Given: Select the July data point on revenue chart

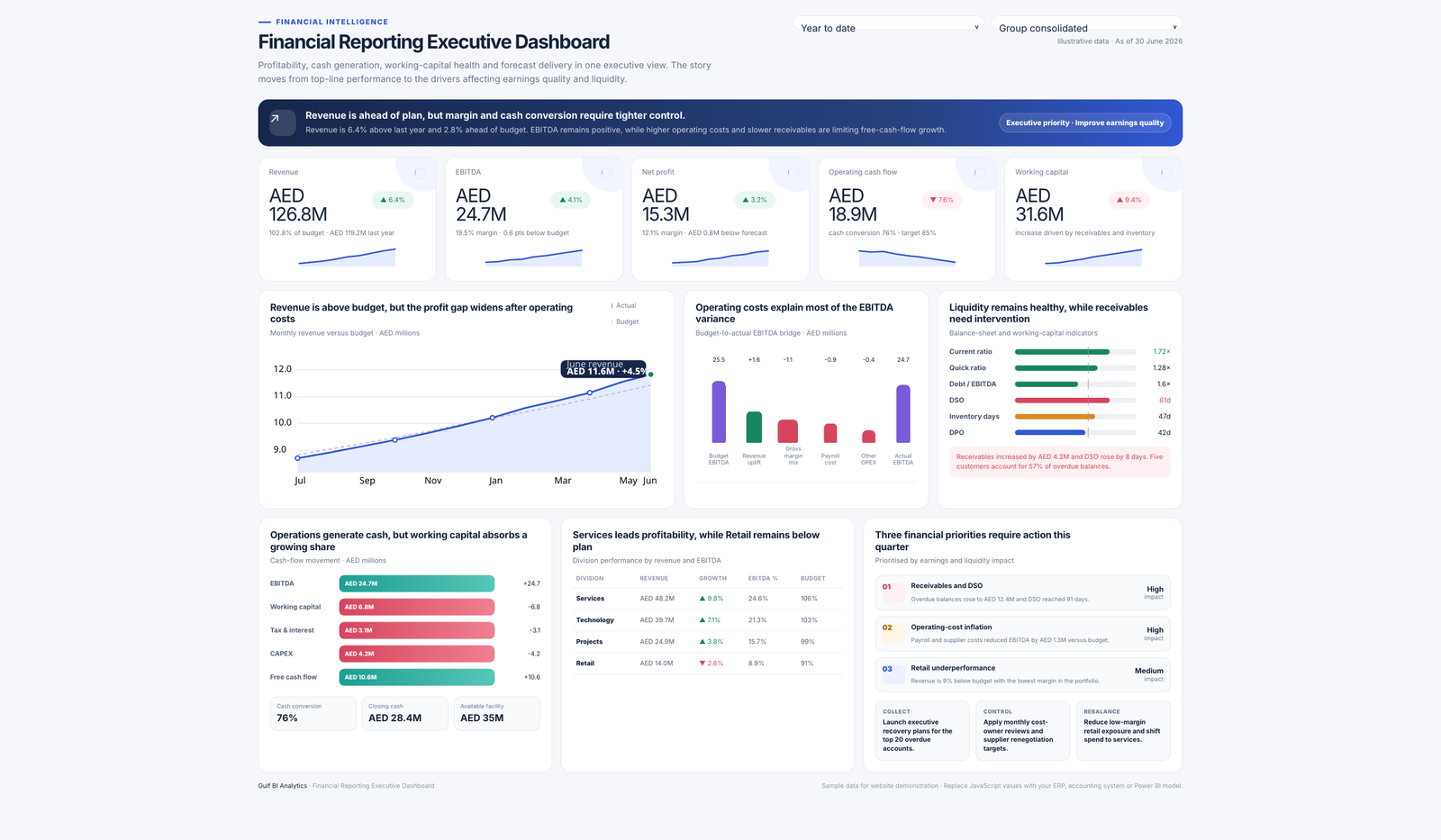Looking at the screenshot, I should [298, 458].
